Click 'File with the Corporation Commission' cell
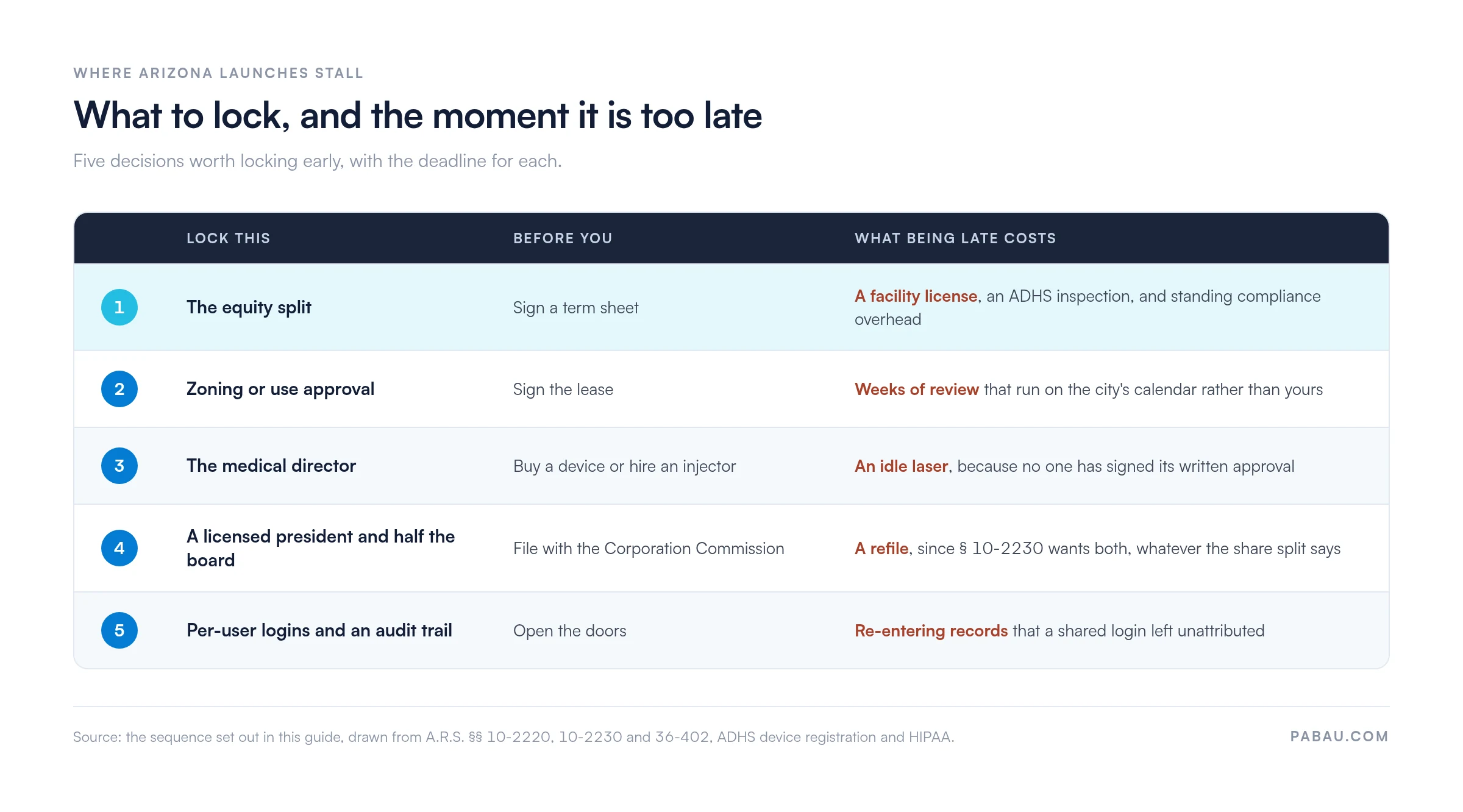The height and width of the screenshot is (812, 1463). 649,549
